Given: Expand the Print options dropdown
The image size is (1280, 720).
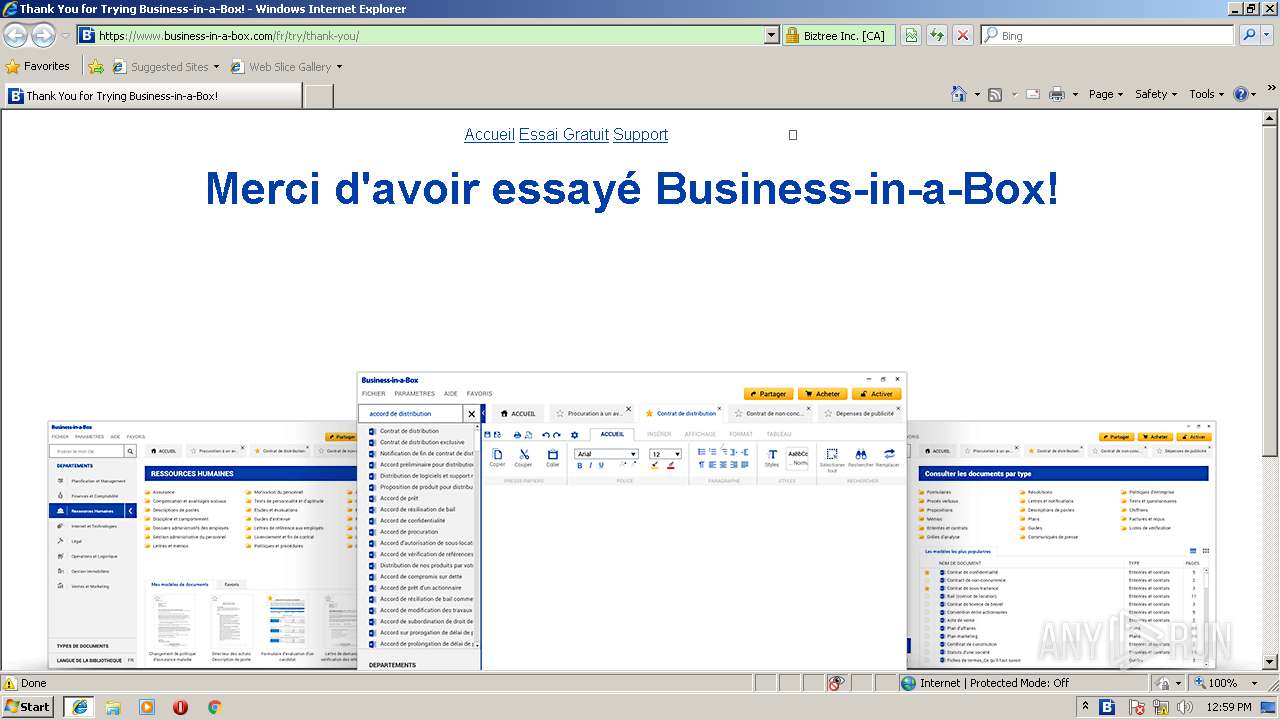Looking at the screenshot, I should [x=1075, y=94].
